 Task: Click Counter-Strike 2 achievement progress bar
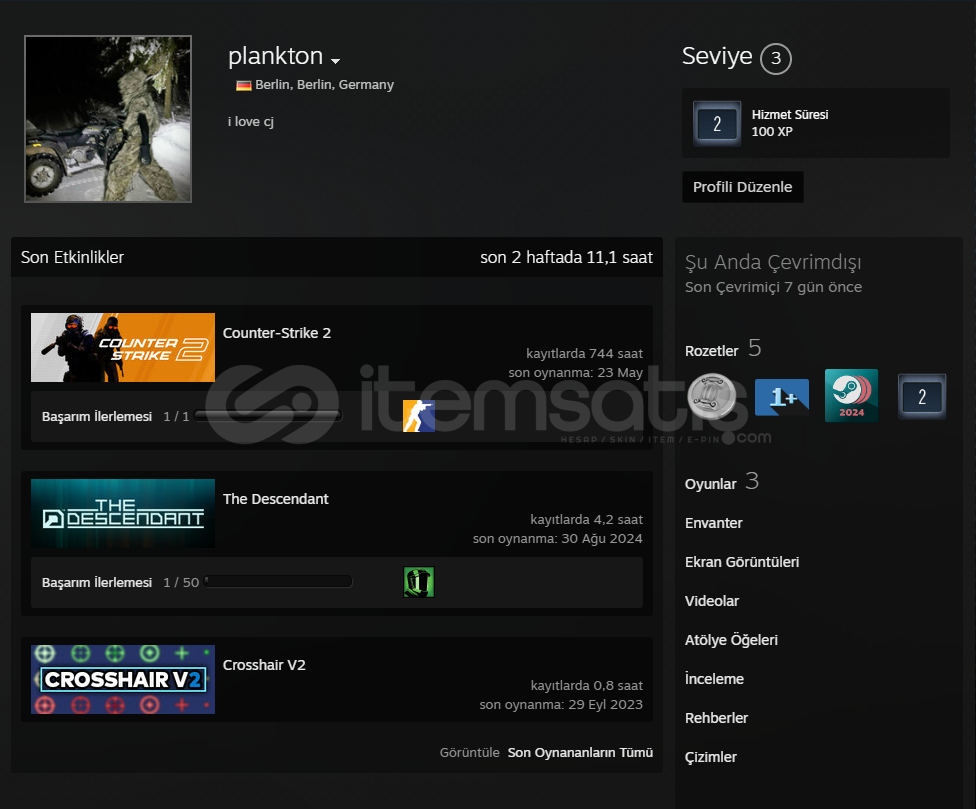tap(268, 416)
